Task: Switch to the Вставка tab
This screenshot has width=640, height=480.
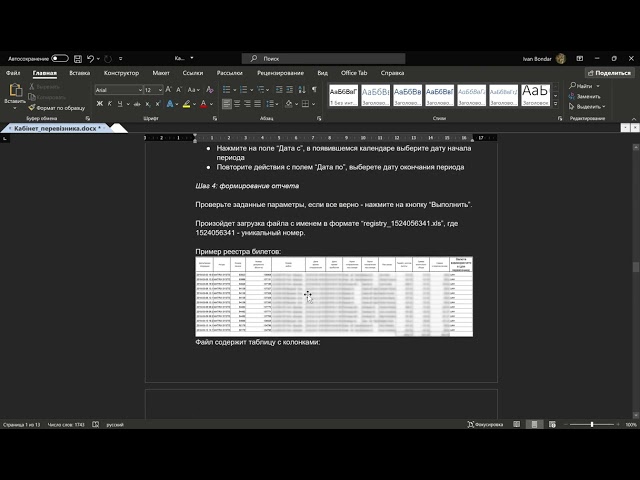Action: (80, 73)
